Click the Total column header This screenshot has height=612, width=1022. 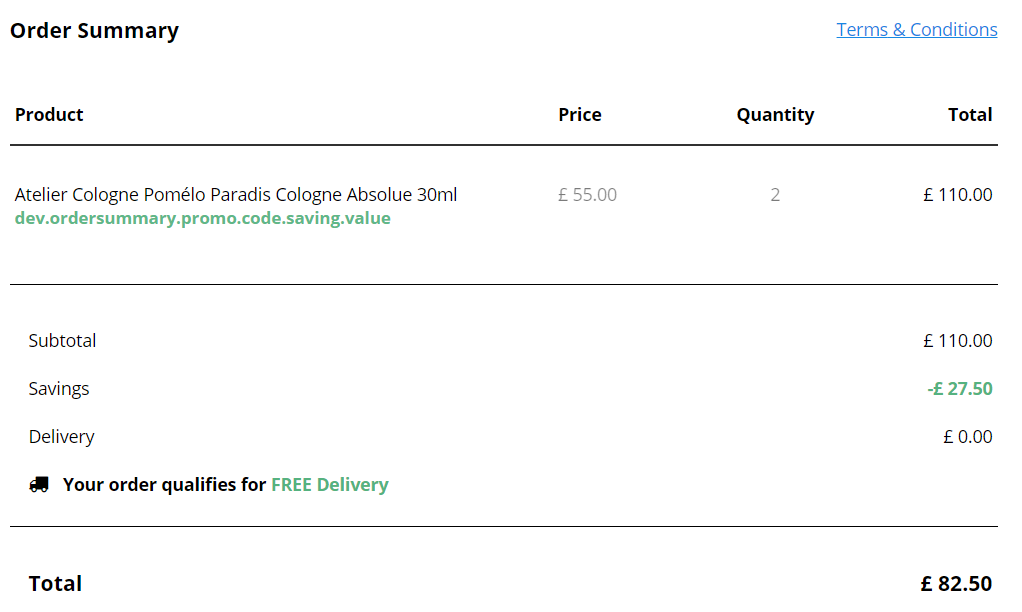[970, 115]
